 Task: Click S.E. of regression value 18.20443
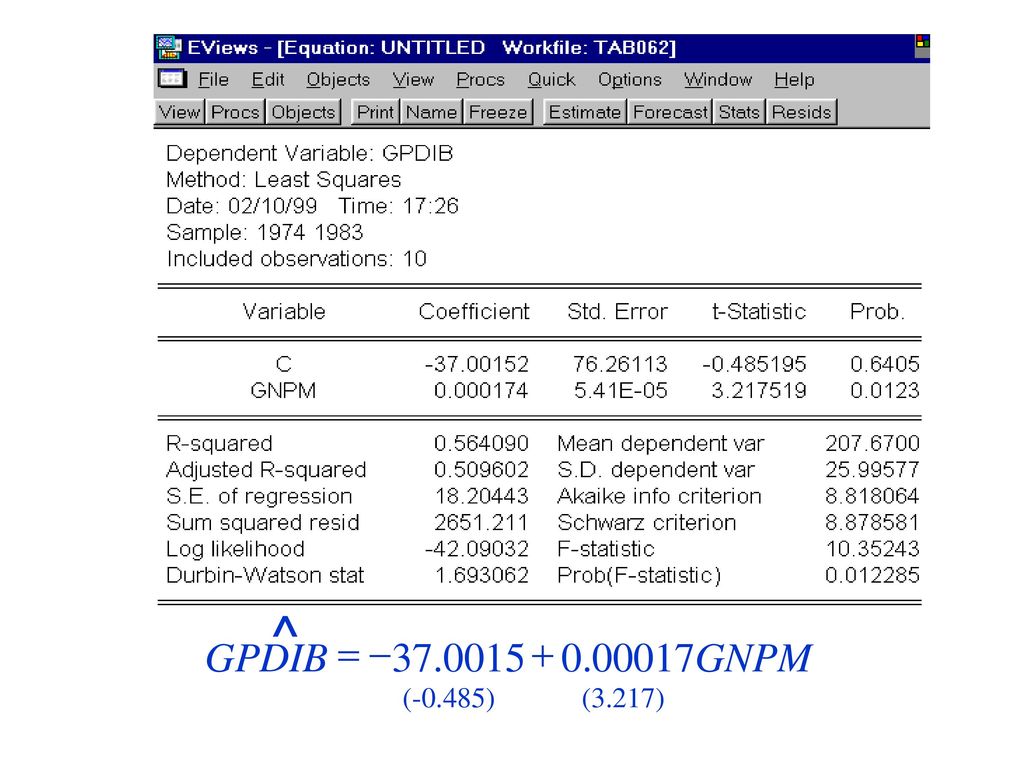coord(482,496)
